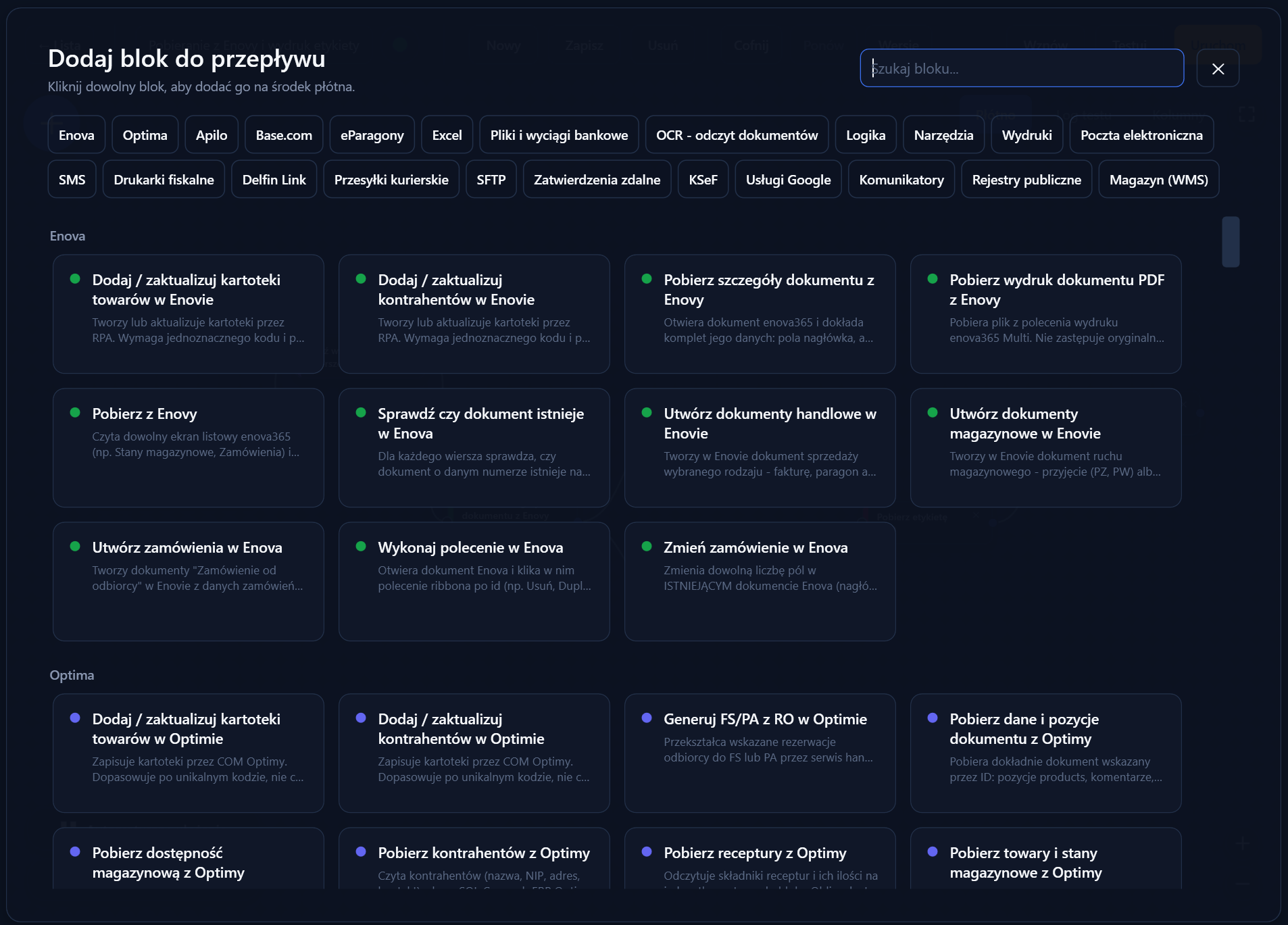
Task: Select the Narzędzia category chip
Action: tap(943, 135)
